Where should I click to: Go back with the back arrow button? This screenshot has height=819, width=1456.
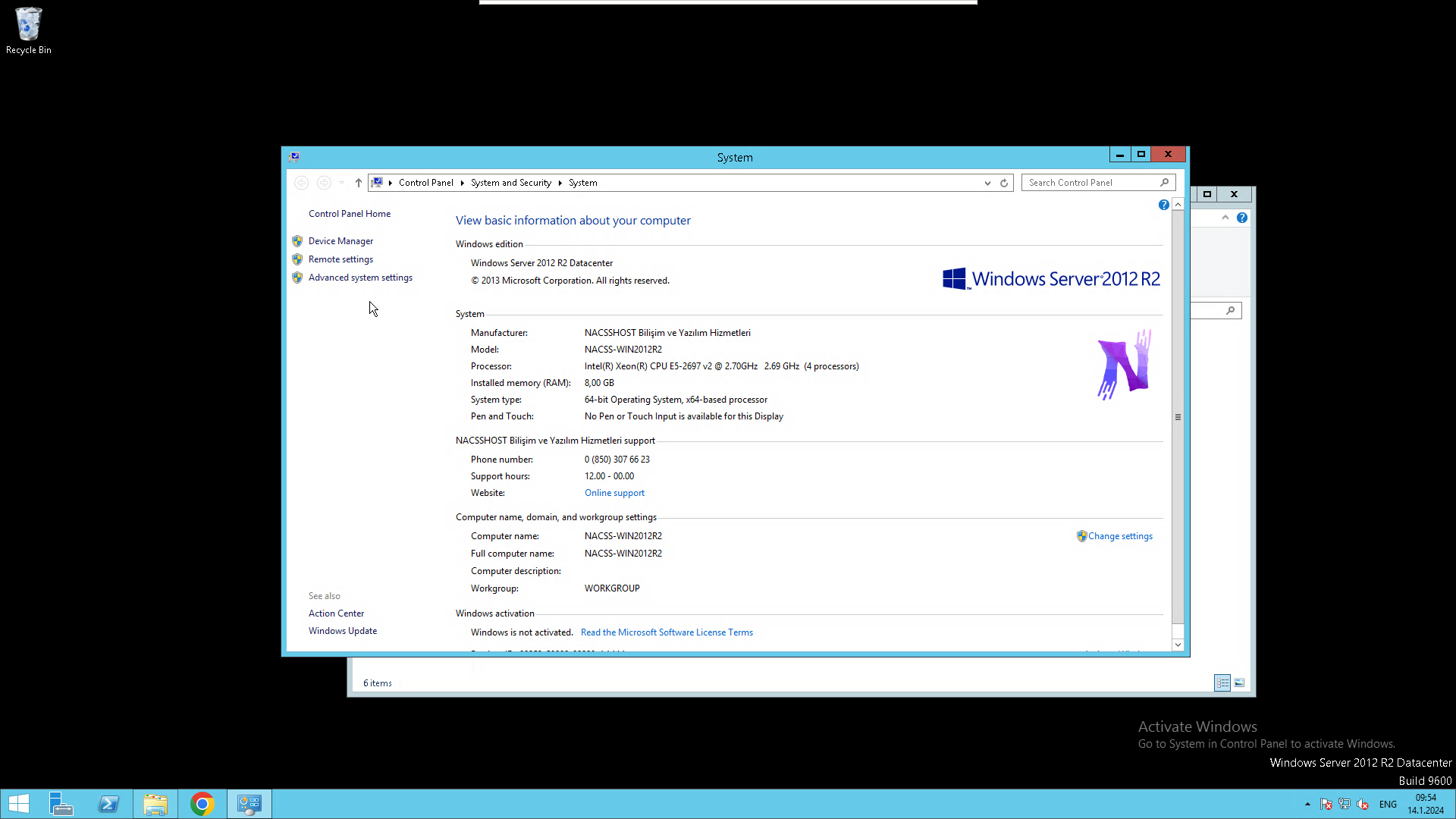pyautogui.click(x=301, y=183)
